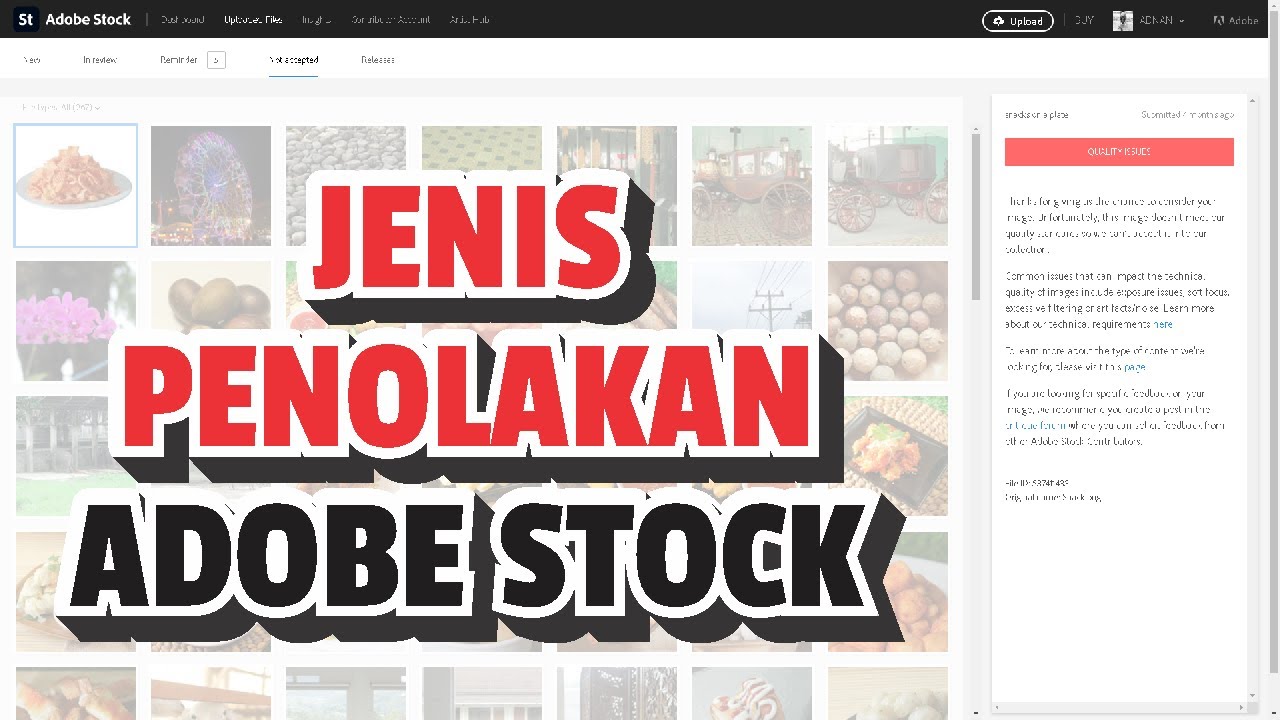Click the 'snacks on a plate' title text
Image resolution: width=1280 pixels, height=720 pixels.
point(1036,115)
